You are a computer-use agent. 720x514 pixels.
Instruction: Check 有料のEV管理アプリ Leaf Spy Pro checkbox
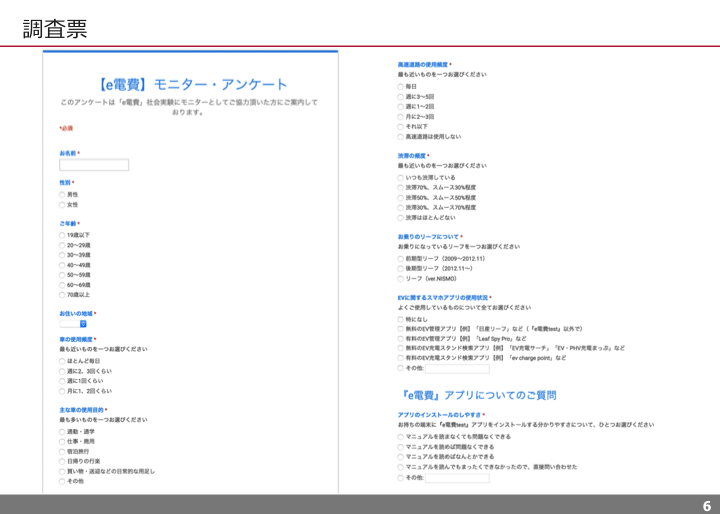click(x=400, y=339)
